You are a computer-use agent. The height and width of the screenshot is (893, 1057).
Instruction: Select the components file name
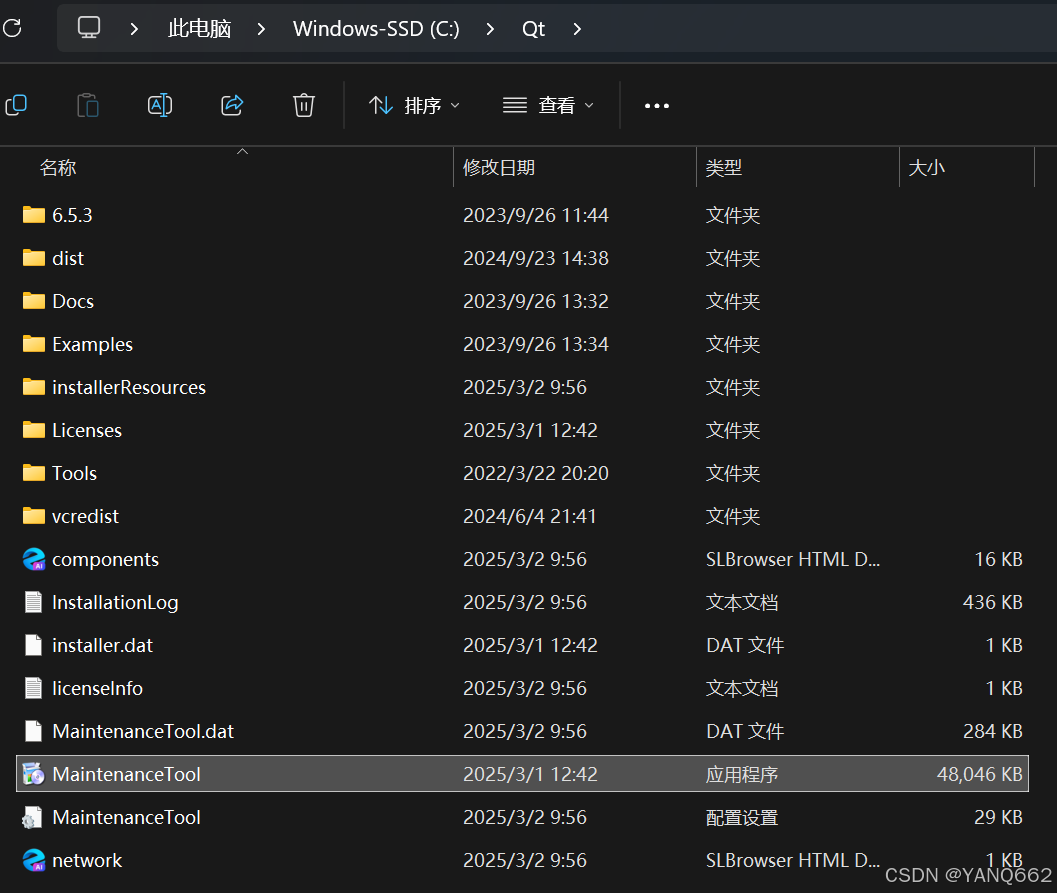105,559
